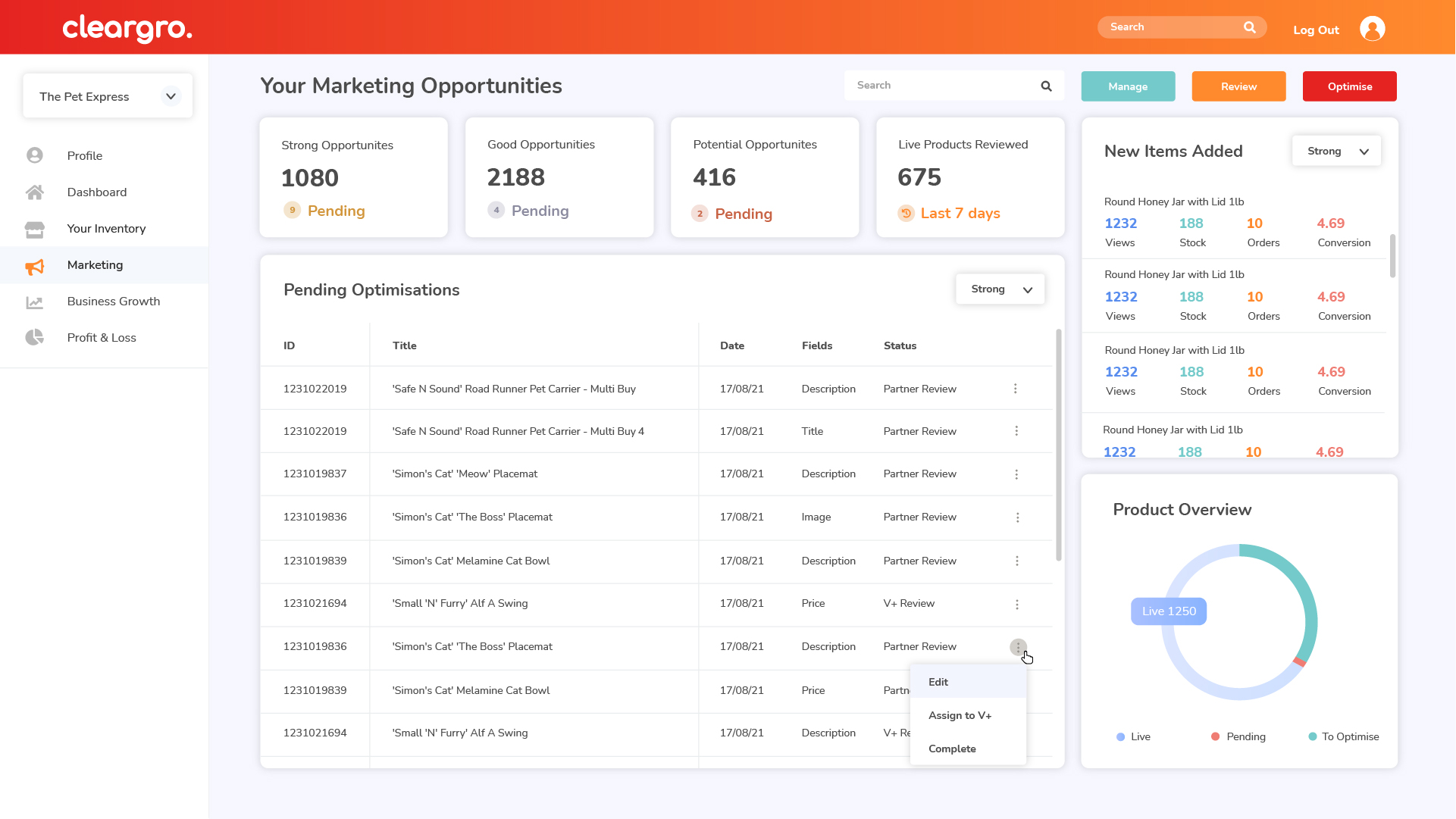Open Strong dropdown in New Items Added
Viewport: 1456px width, 819px height.
[x=1335, y=152]
